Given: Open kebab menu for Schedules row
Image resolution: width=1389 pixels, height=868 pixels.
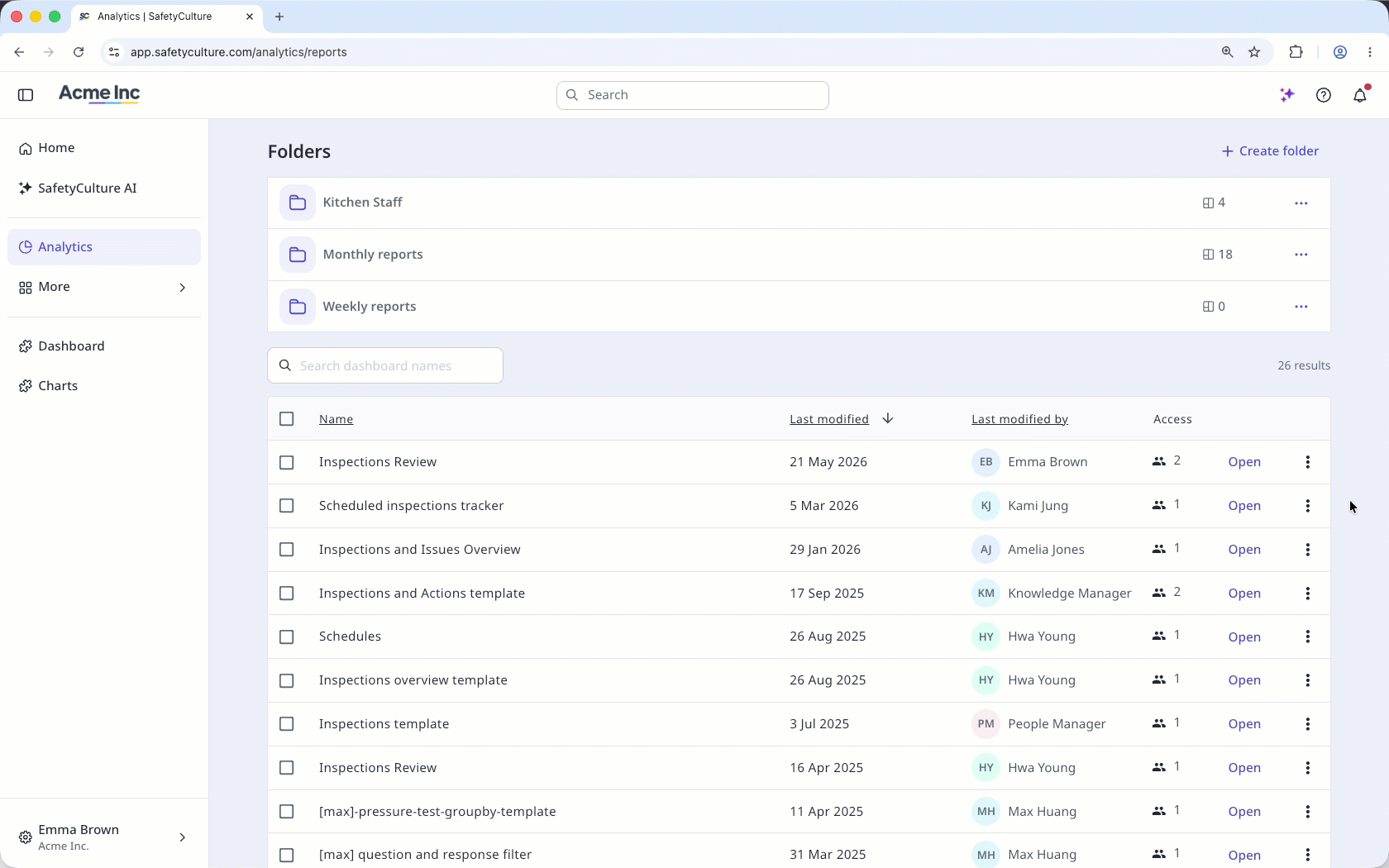Looking at the screenshot, I should (1308, 637).
